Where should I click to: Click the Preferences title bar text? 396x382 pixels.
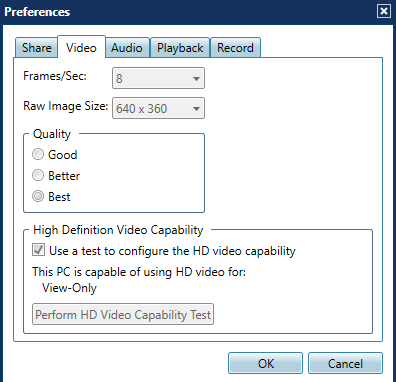[37, 12]
